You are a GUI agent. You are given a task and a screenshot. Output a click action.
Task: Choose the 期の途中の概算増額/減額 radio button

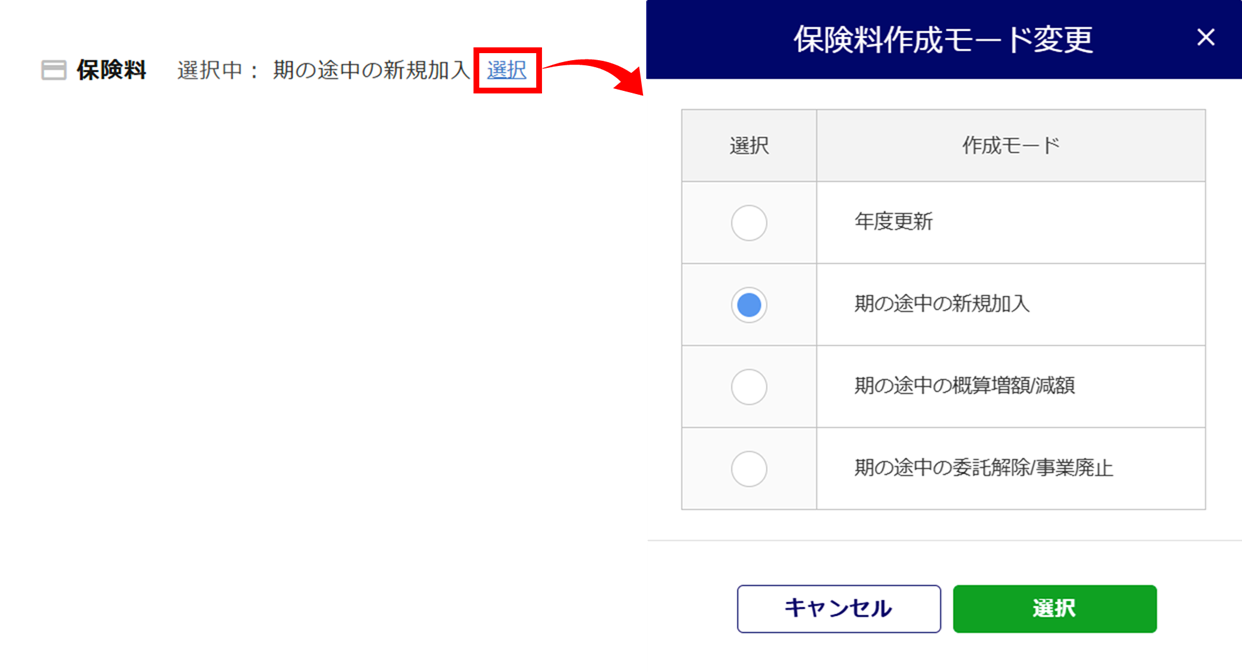coord(749,386)
